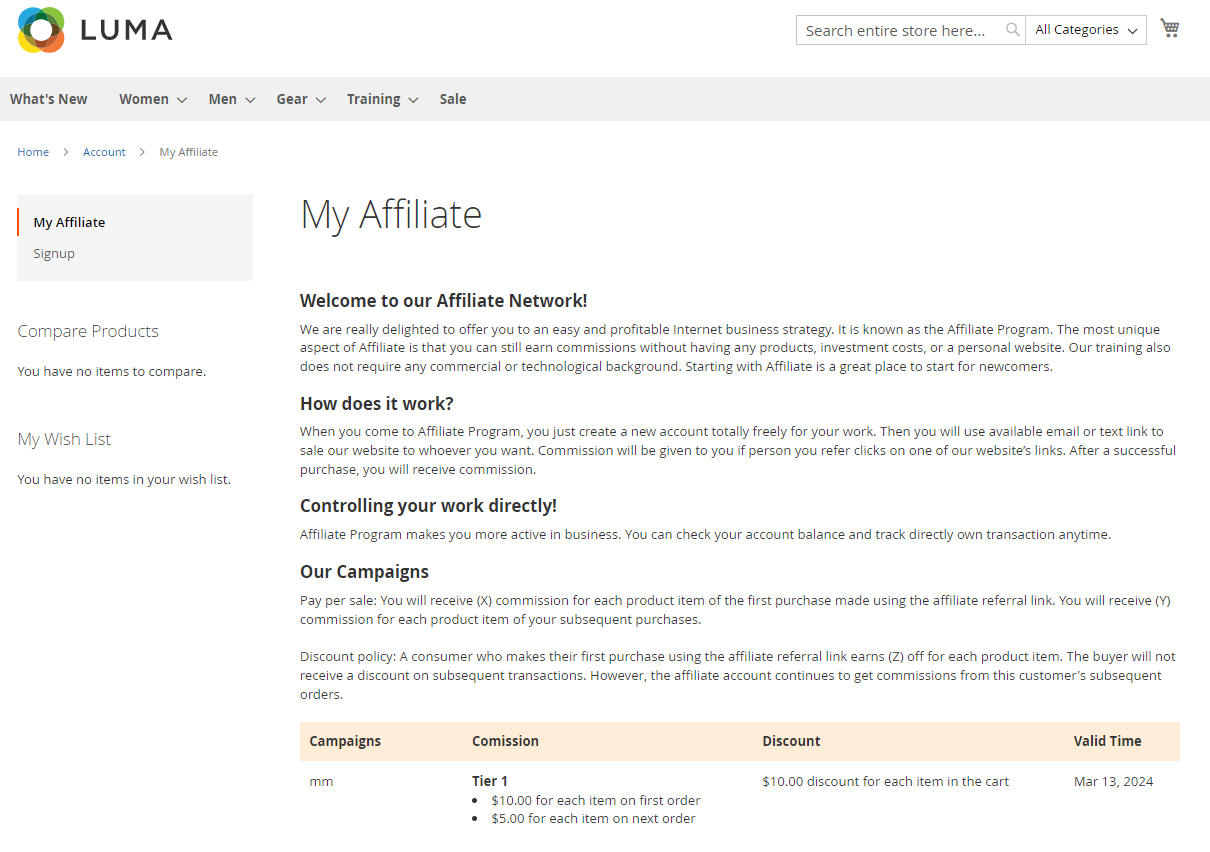Image resolution: width=1210 pixels, height=852 pixels.
Task: Click the Campaigns column header
Action: pyautogui.click(x=345, y=741)
